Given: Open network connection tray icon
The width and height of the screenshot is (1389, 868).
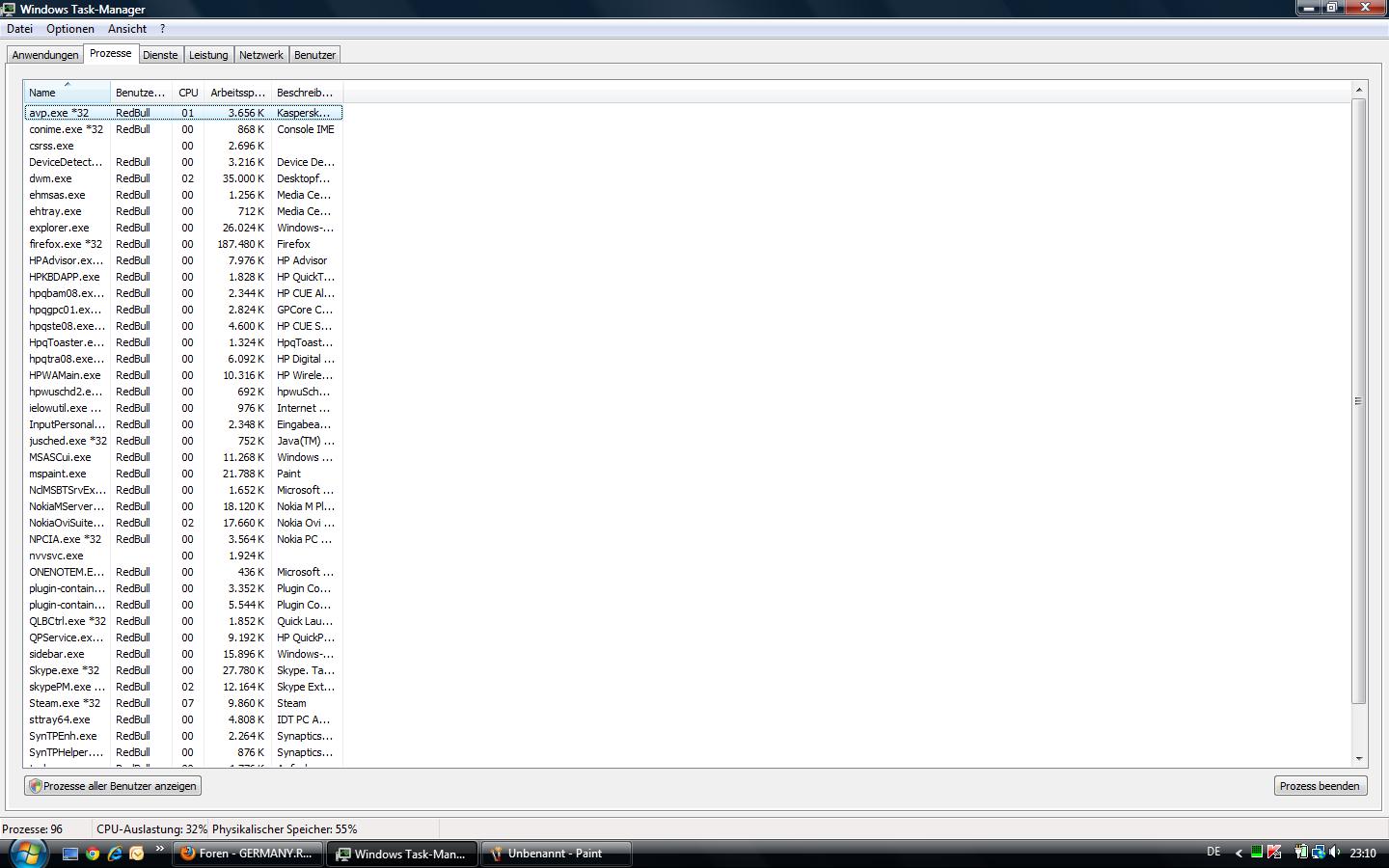Looking at the screenshot, I should pos(1318,853).
